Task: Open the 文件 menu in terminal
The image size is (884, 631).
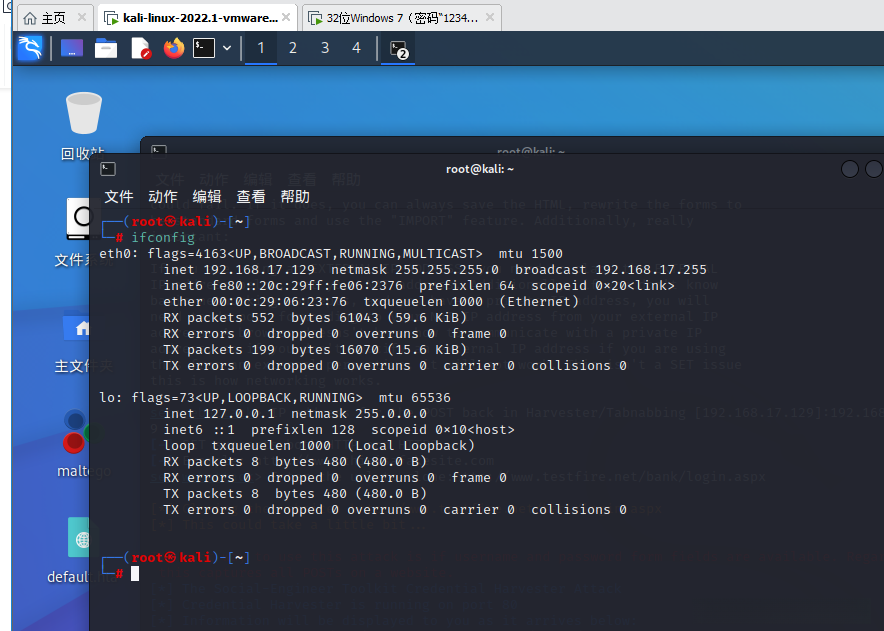Action: [119, 197]
